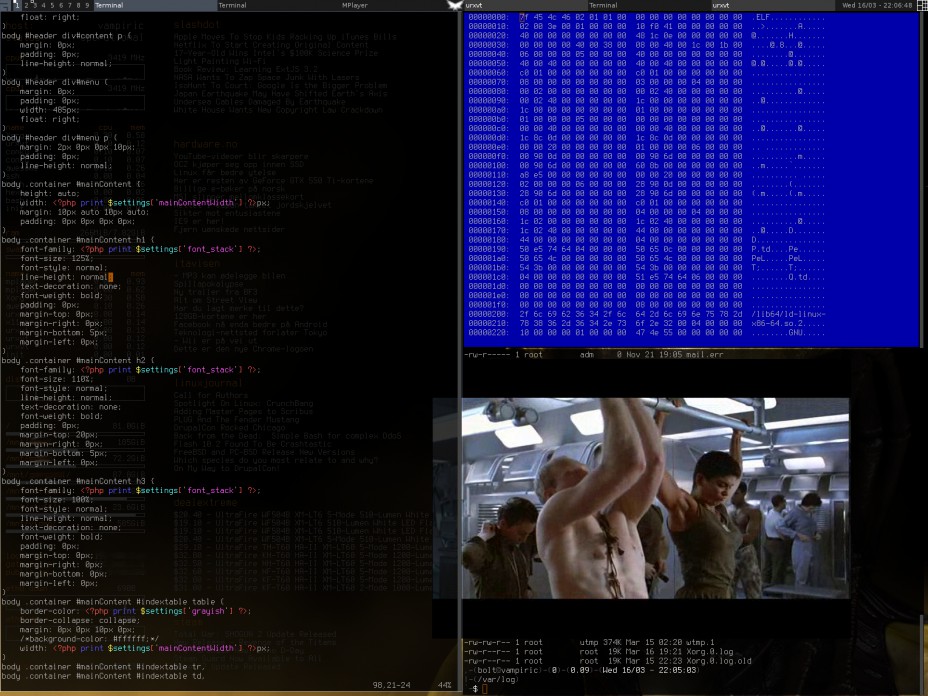928x696 pixels.
Task: Click the cursor position '98,21-24' in the editor status
Action: (x=391, y=685)
